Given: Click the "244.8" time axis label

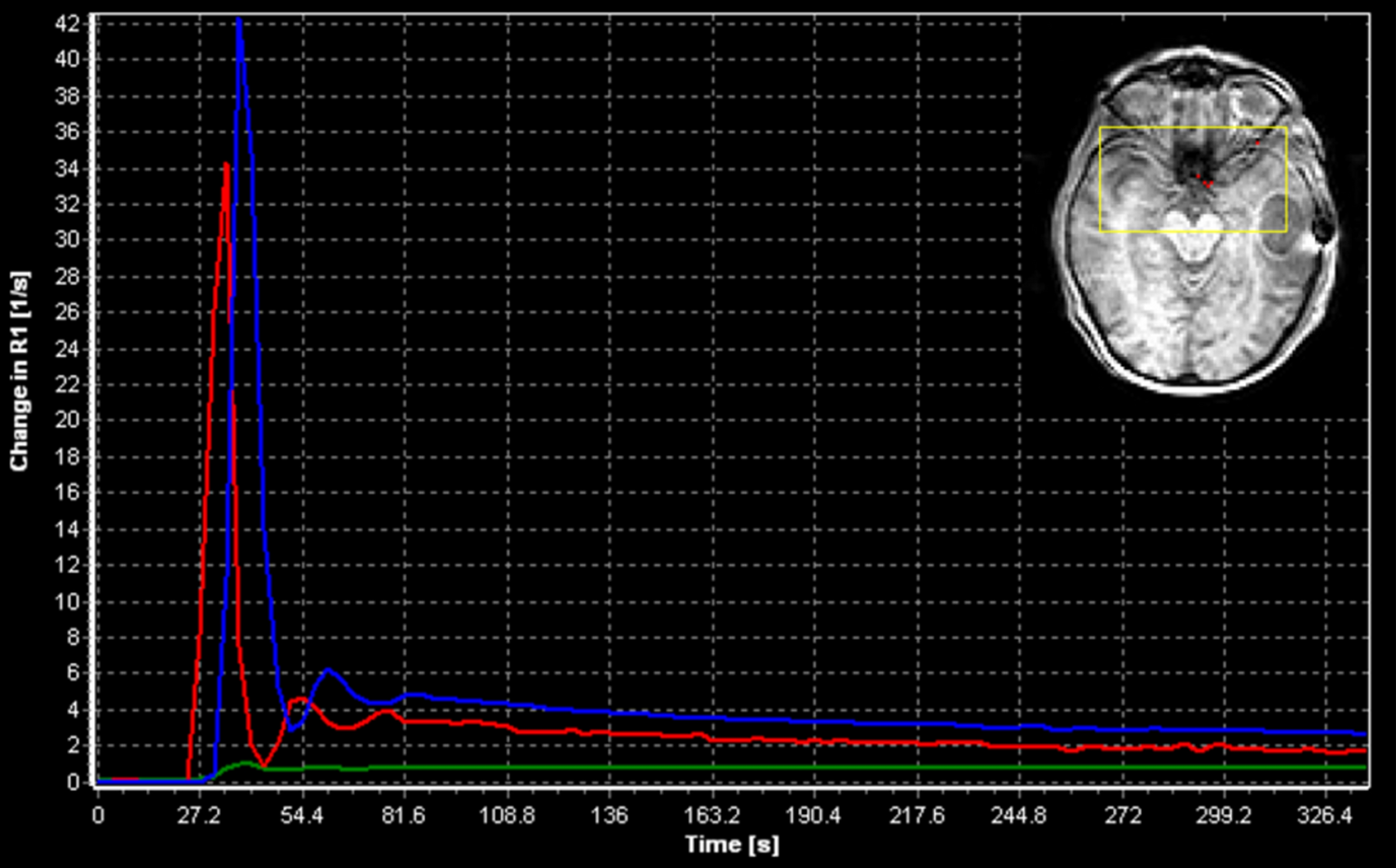Looking at the screenshot, I should pyautogui.click(x=1019, y=816).
